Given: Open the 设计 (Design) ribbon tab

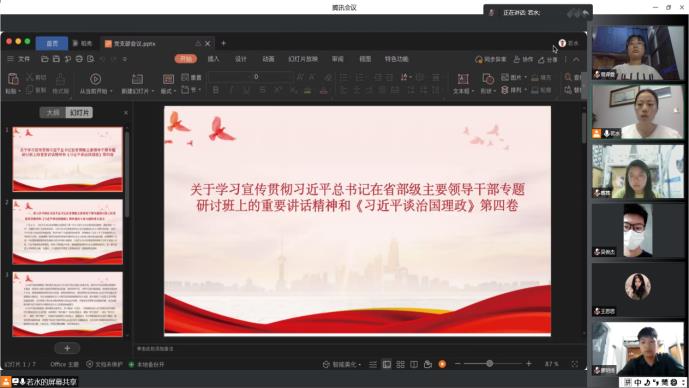Looking at the screenshot, I should [241, 59].
